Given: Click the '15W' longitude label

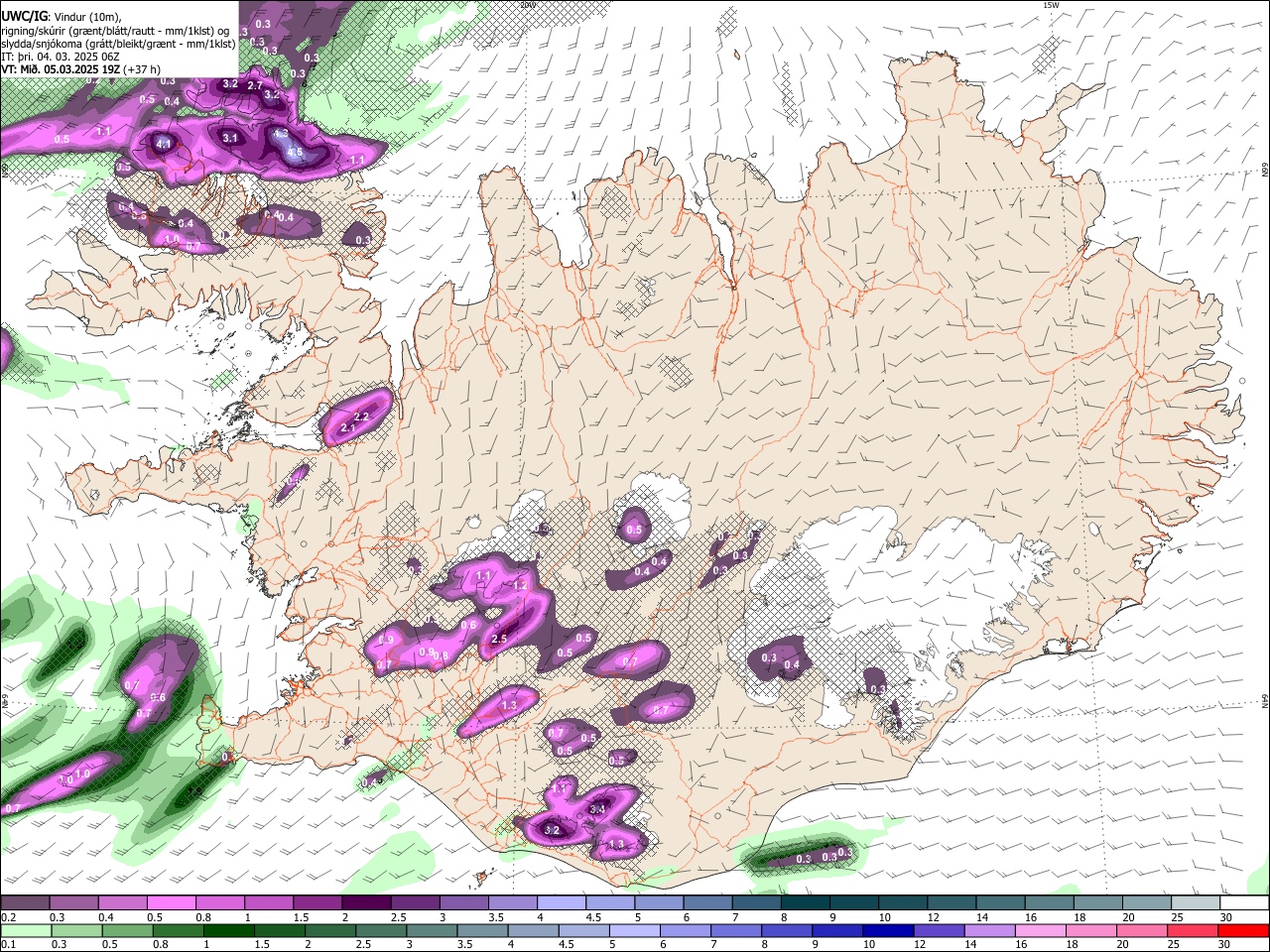Looking at the screenshot, I should coord(1050,5).
